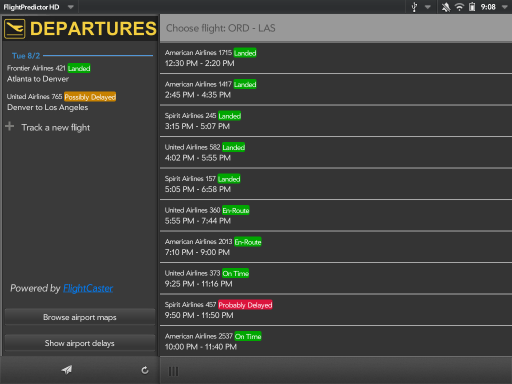512x384 pixels.
Task: Click the battery indicator icon
Action: coord(472,7)
